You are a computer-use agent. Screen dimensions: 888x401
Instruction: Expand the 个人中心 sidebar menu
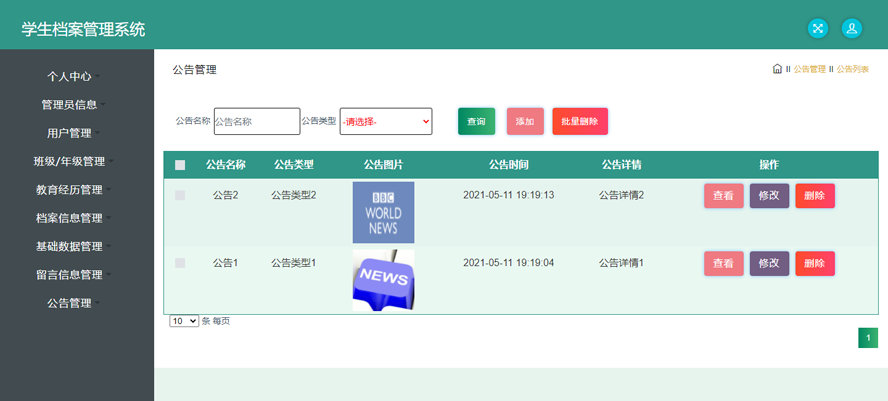pyautogui.click(x=74, y=76)
